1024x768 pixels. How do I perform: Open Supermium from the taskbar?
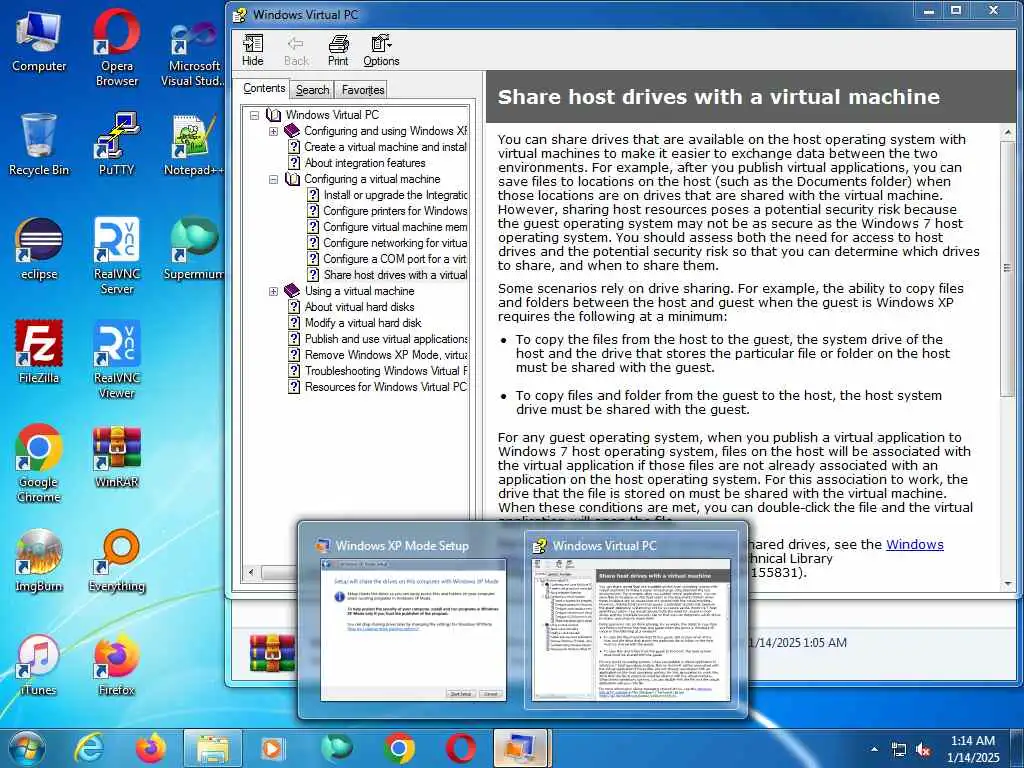point(337,748)
